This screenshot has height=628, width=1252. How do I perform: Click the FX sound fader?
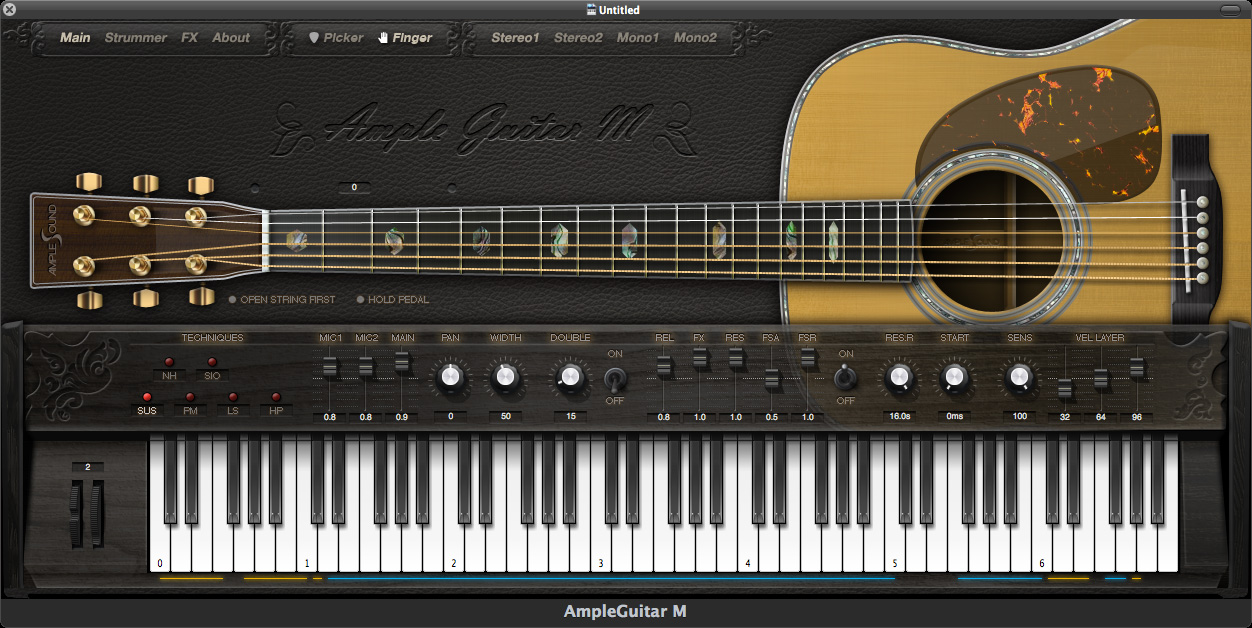(700, 357)
